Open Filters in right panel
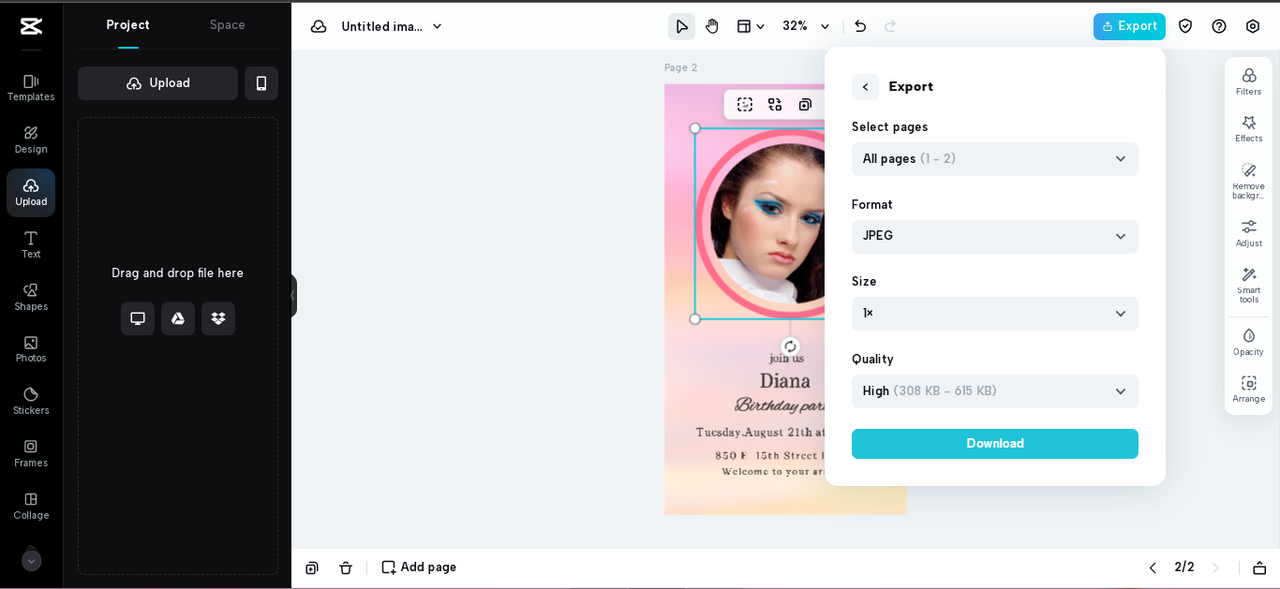1280x589 pixels. tap(1248, 82)
